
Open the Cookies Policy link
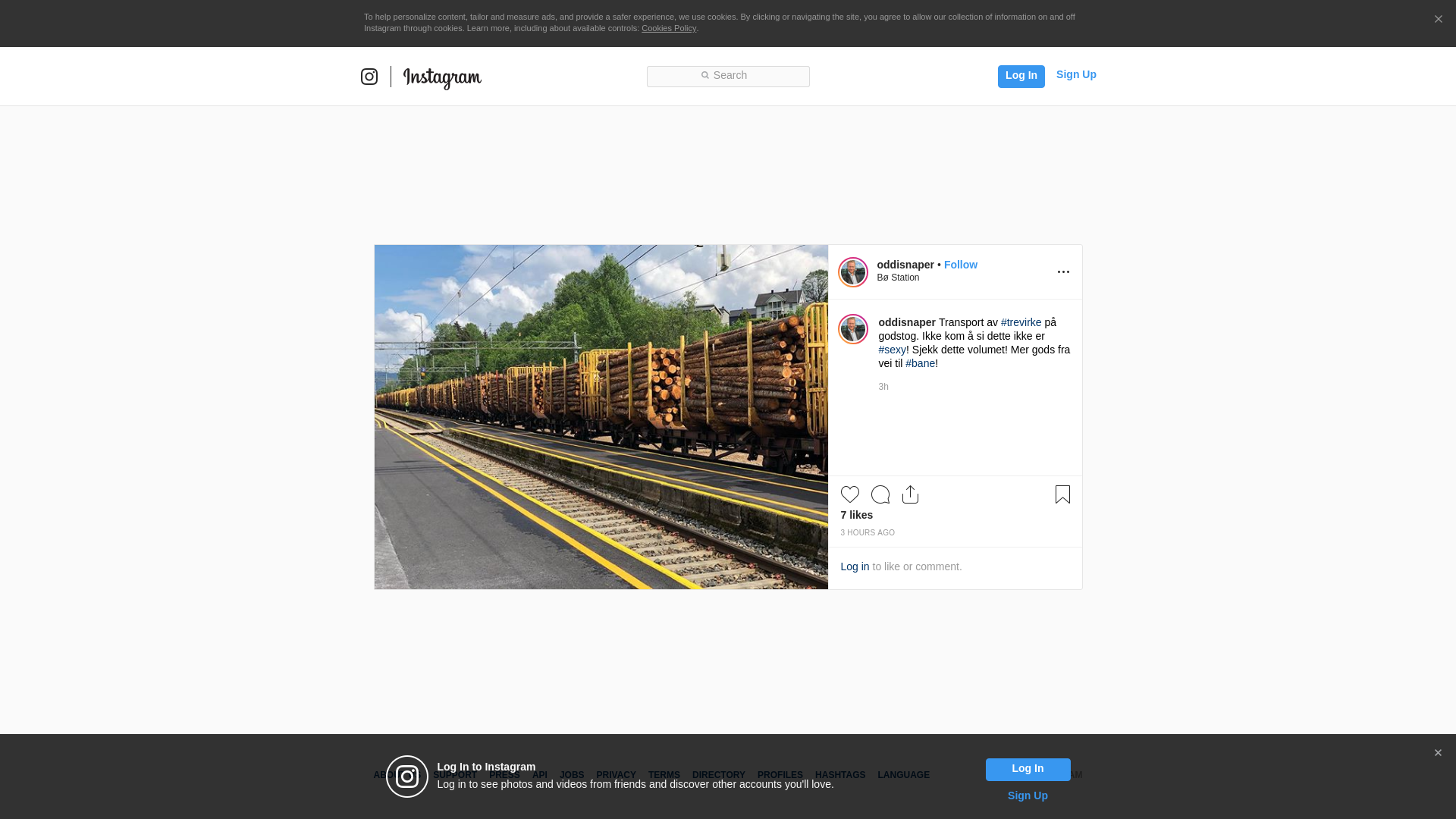coord(669,29)
